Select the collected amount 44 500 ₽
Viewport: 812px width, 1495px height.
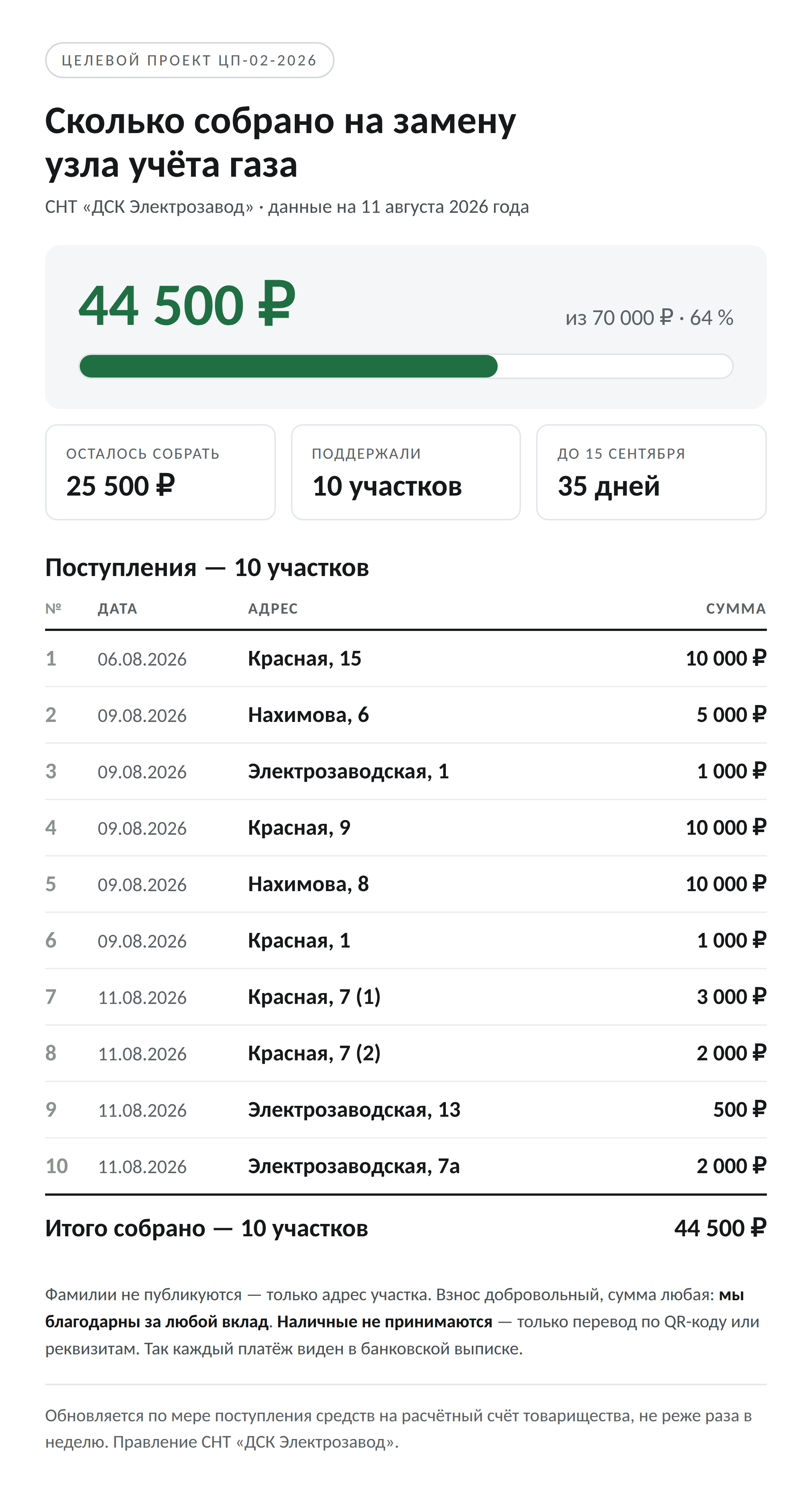(x=187, y=305)
